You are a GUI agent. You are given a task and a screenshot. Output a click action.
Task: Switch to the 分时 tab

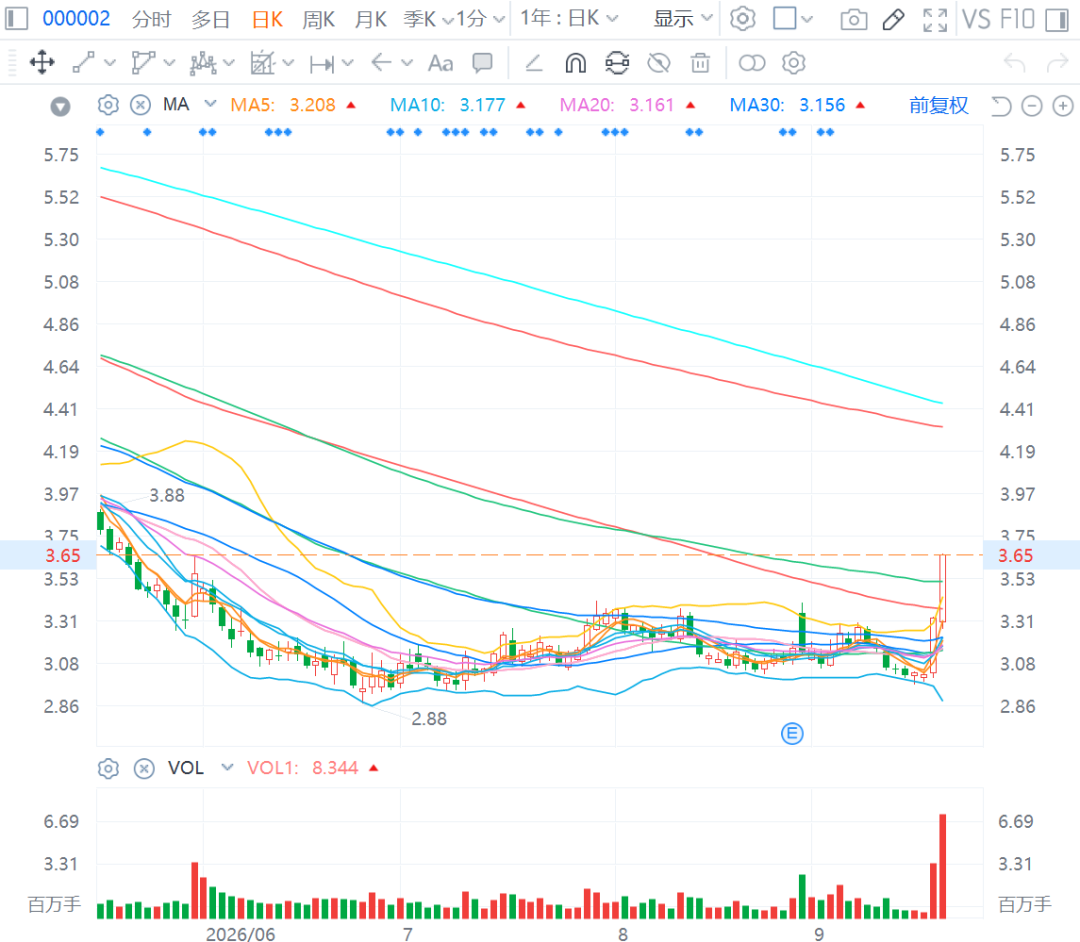pos(152,19)
